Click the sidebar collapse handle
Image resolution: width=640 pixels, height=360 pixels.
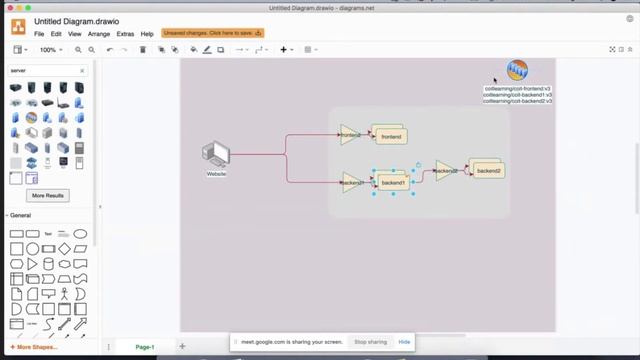click(100, 207)
